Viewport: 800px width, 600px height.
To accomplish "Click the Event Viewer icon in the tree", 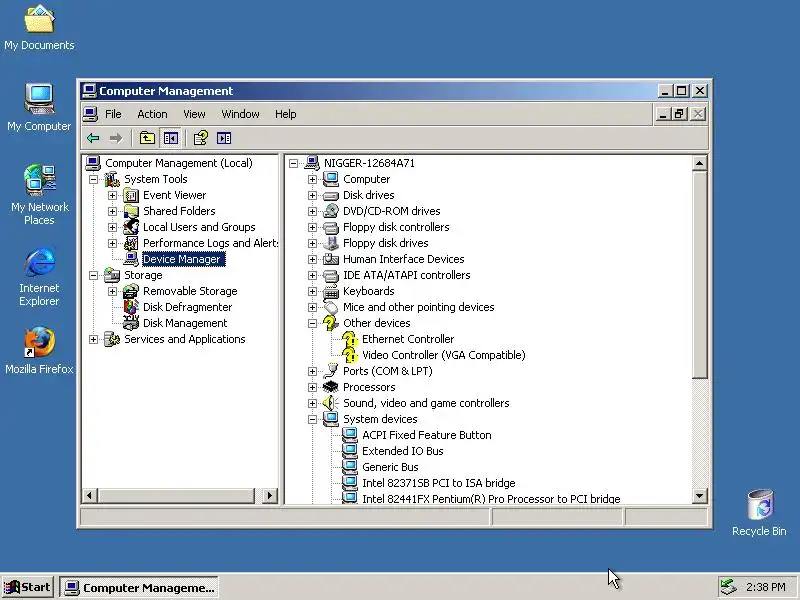I will pyautogui.click(x=131, y=195).
